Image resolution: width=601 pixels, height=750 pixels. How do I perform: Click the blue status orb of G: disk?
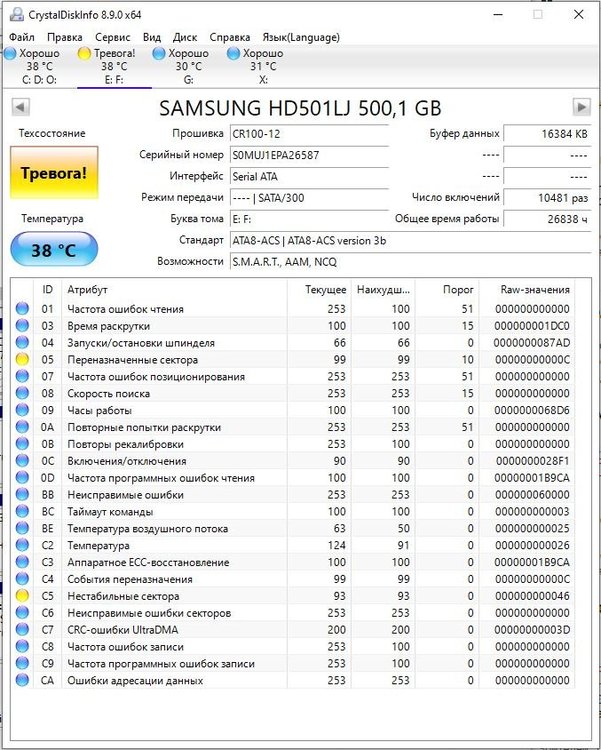coord(159,54)
